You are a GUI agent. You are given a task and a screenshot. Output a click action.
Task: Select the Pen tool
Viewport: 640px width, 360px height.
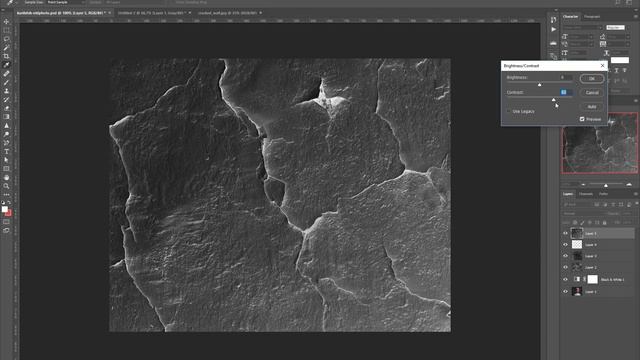tap(6, 143)
